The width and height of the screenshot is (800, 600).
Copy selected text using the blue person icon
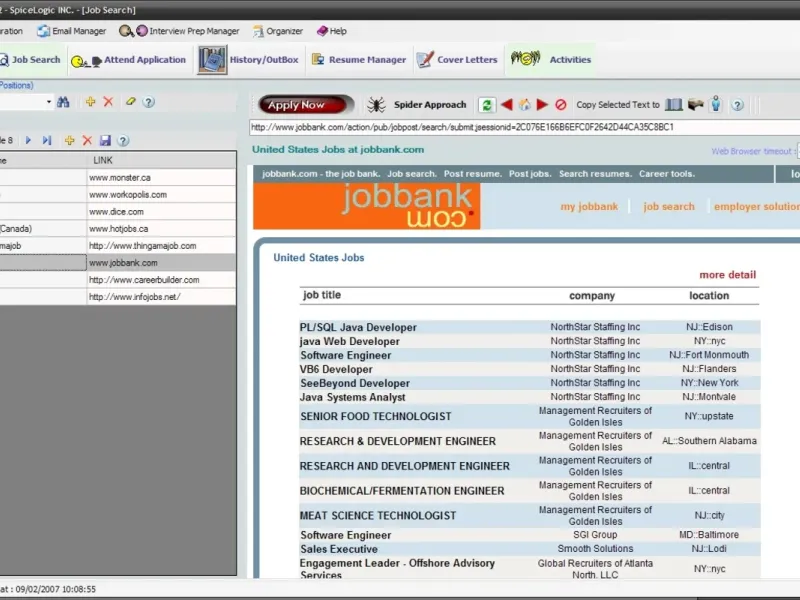click(x=716, y=104)
